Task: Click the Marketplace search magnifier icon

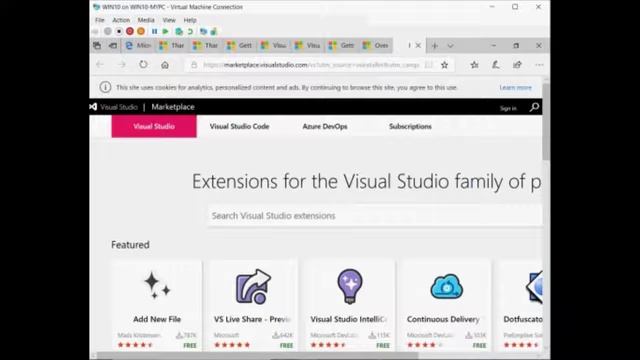Action: coord(534,107)
